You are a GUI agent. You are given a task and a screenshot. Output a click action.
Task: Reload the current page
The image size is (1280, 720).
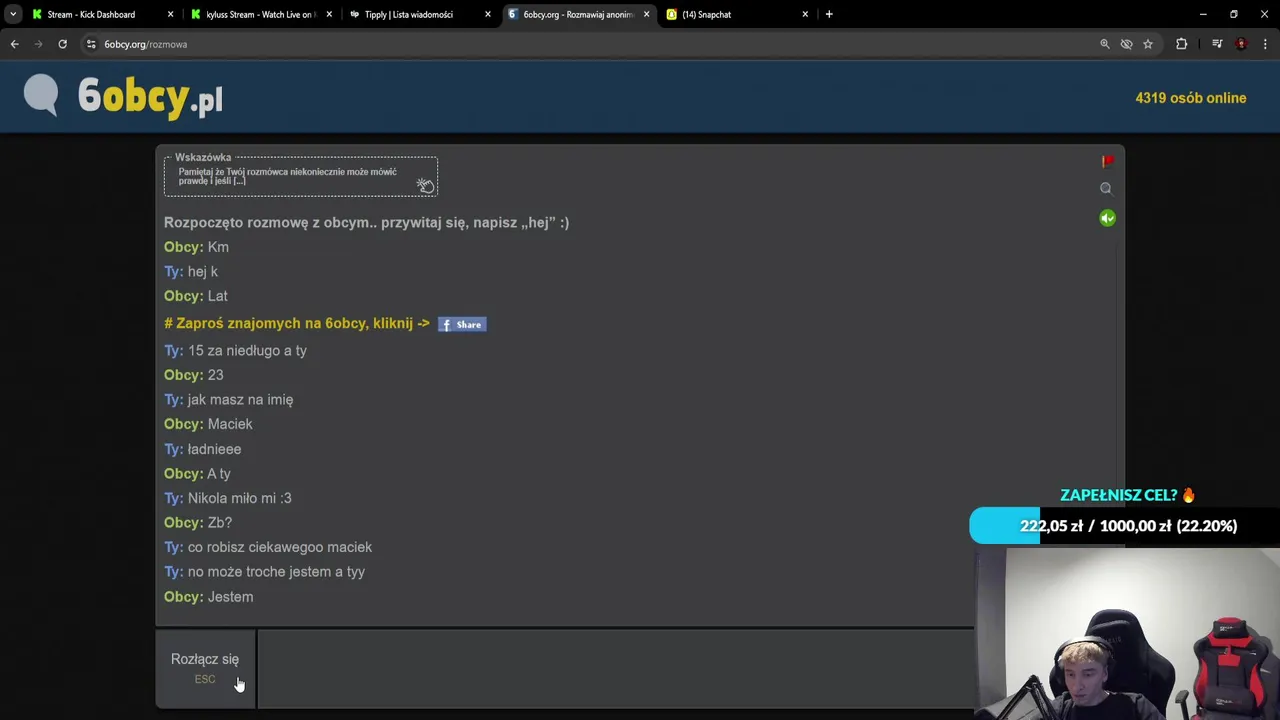[x=62, y=44]
